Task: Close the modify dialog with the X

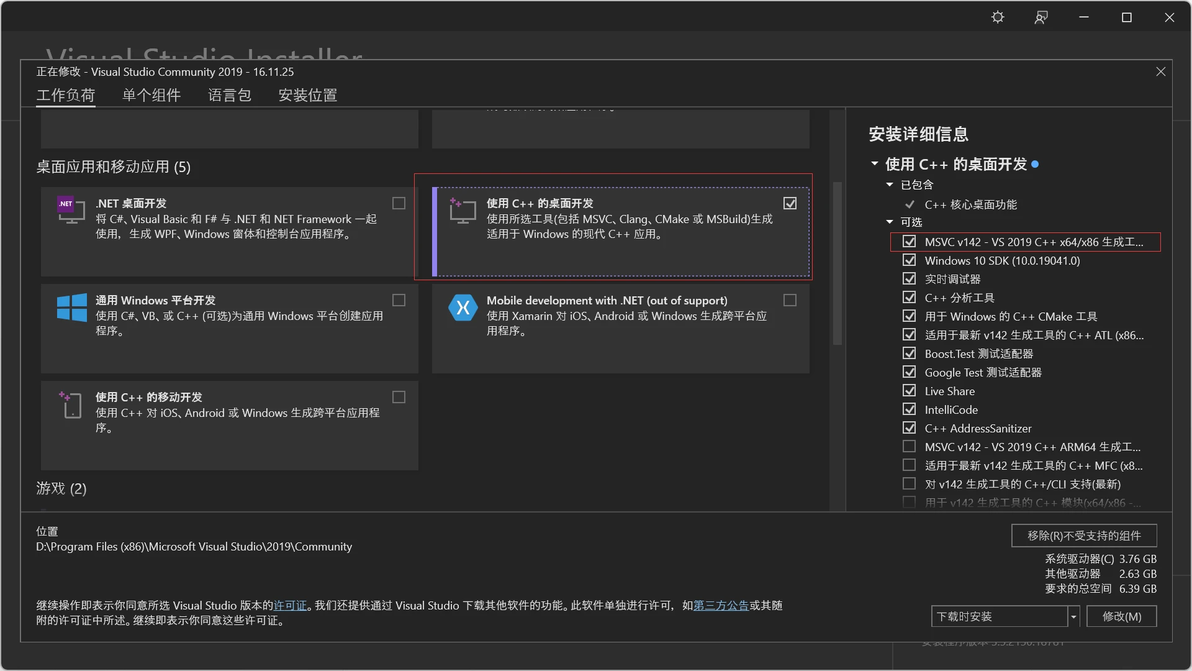Action: pyautogui.click(x=1160, y=71)
